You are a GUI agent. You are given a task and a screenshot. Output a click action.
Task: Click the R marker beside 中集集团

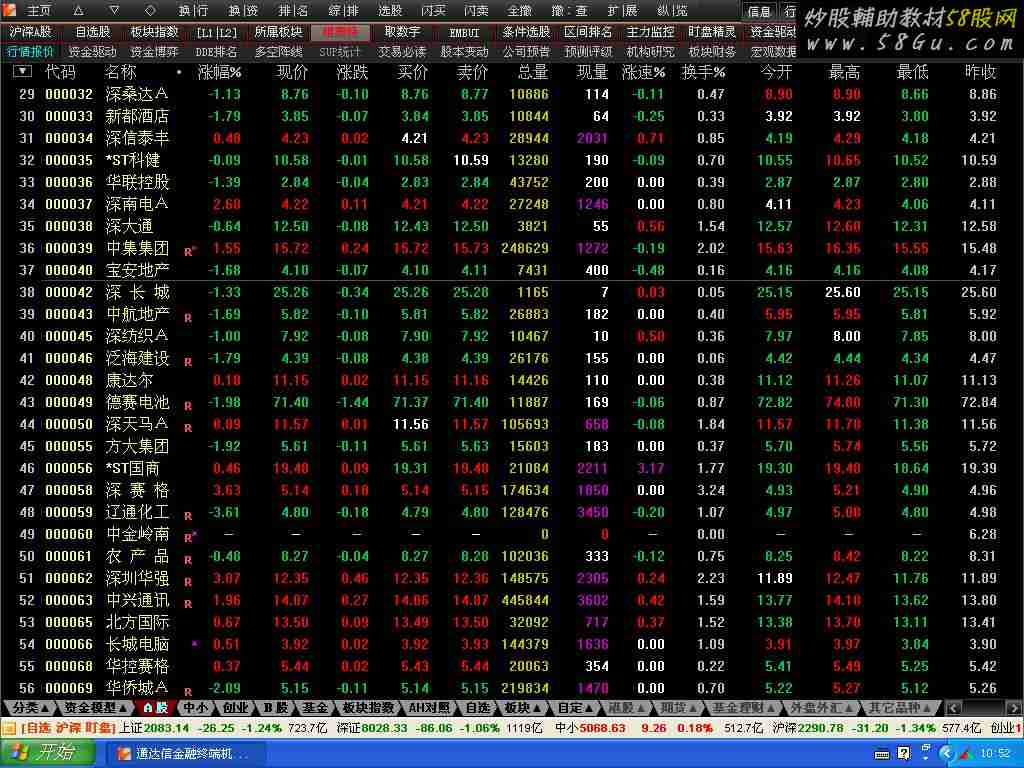coord(189,251)
